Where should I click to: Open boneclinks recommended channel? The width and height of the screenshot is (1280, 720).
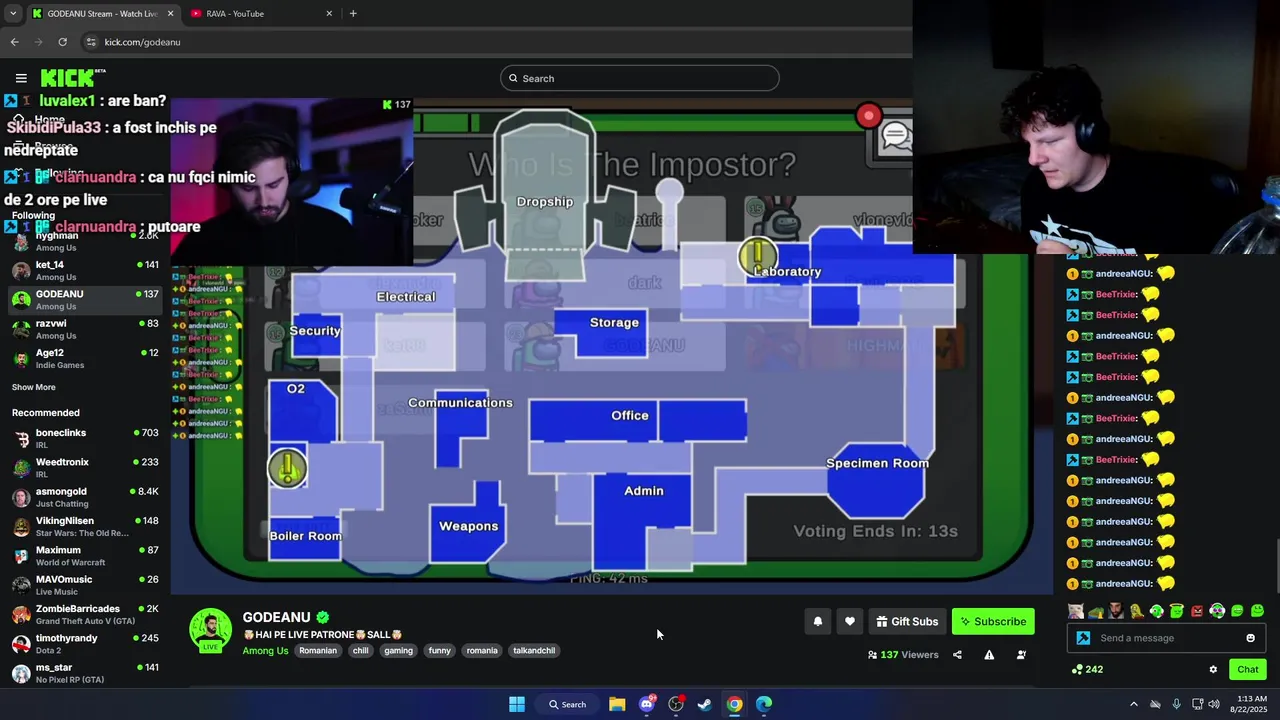[85, 438]
